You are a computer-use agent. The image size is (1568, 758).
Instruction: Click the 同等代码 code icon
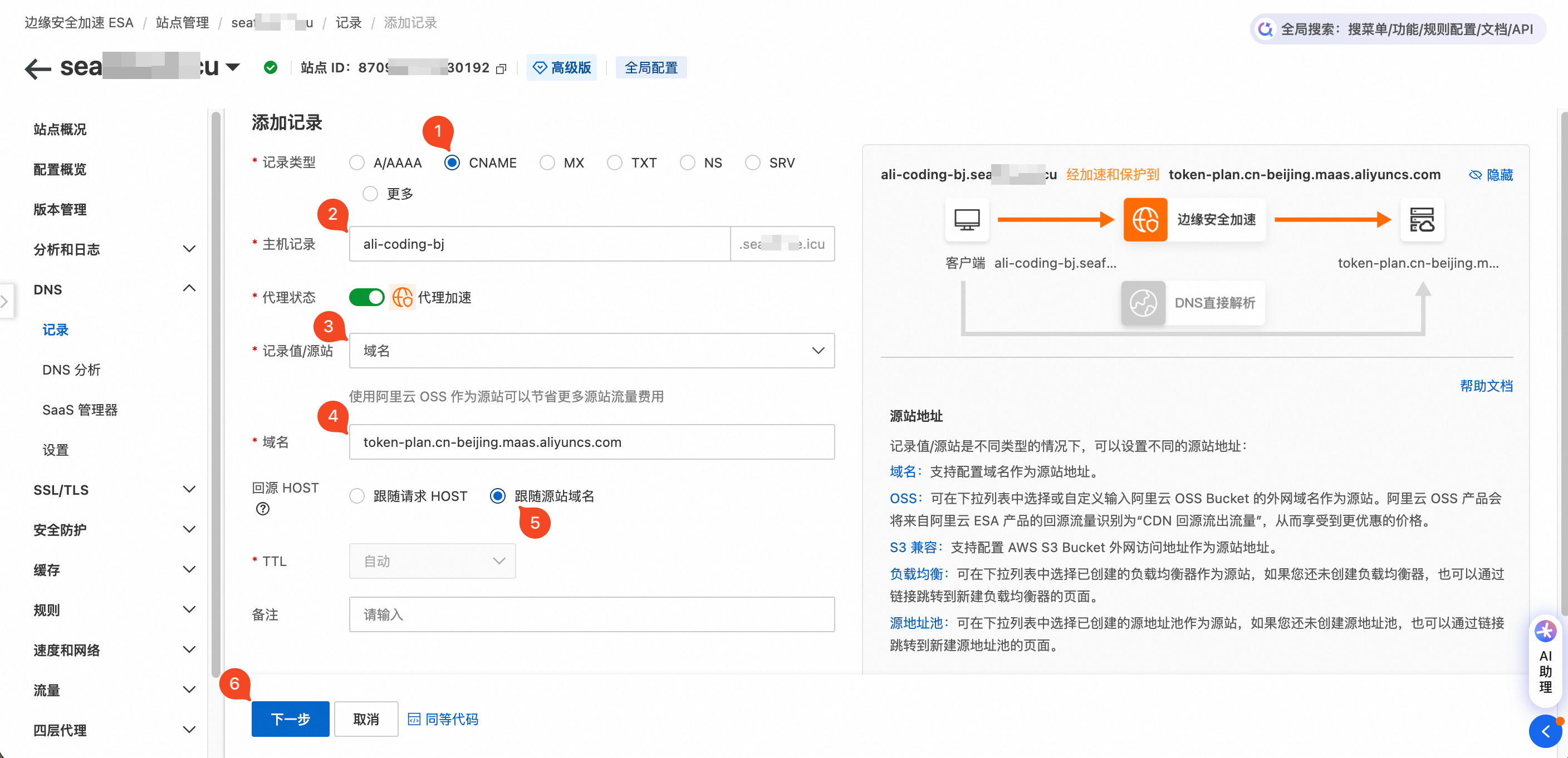pyautogui.click(x=414, y=720)
